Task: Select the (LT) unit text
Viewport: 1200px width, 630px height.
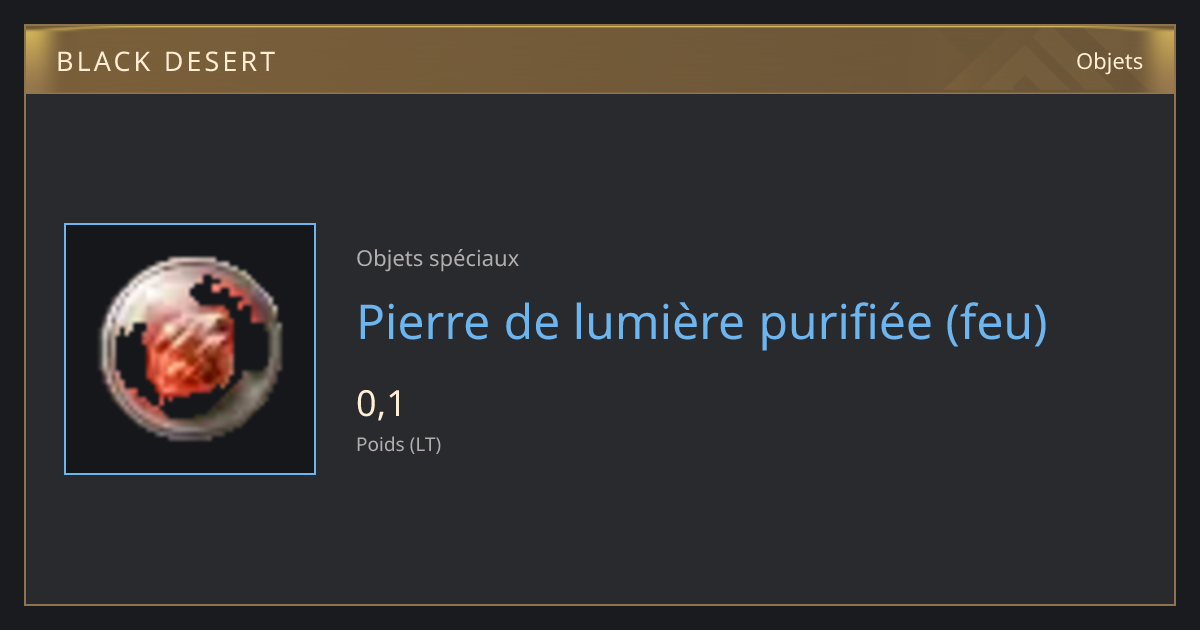Action: pos(425,444)
